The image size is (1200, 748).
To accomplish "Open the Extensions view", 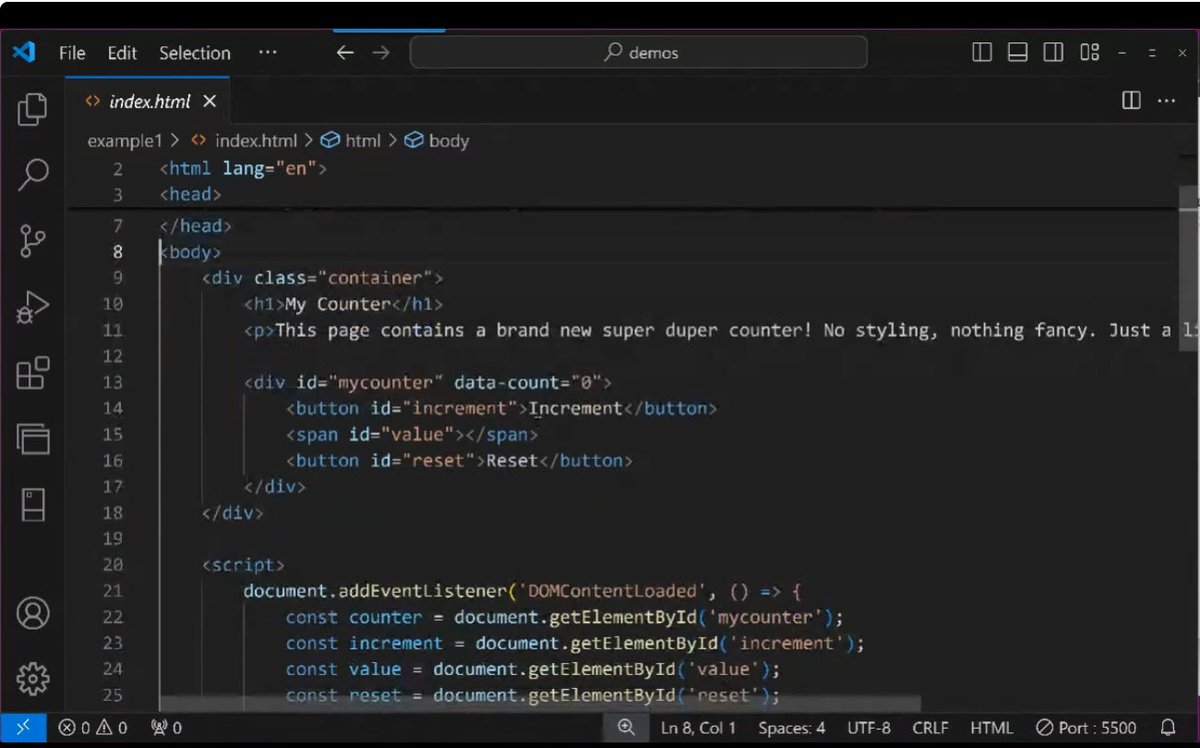I will (33, 374).
